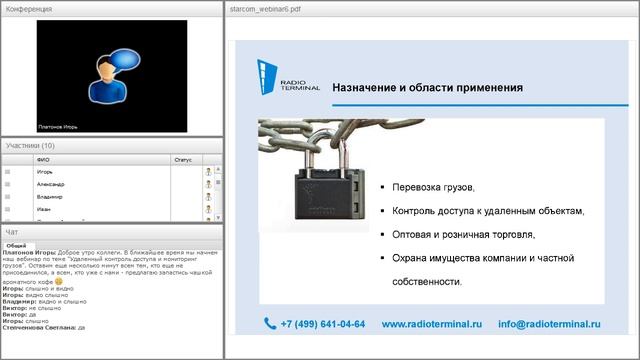Click the user icon in Иван's row
Screen dimensions: 640x360
pyautogui.click(x=208, y=209)
